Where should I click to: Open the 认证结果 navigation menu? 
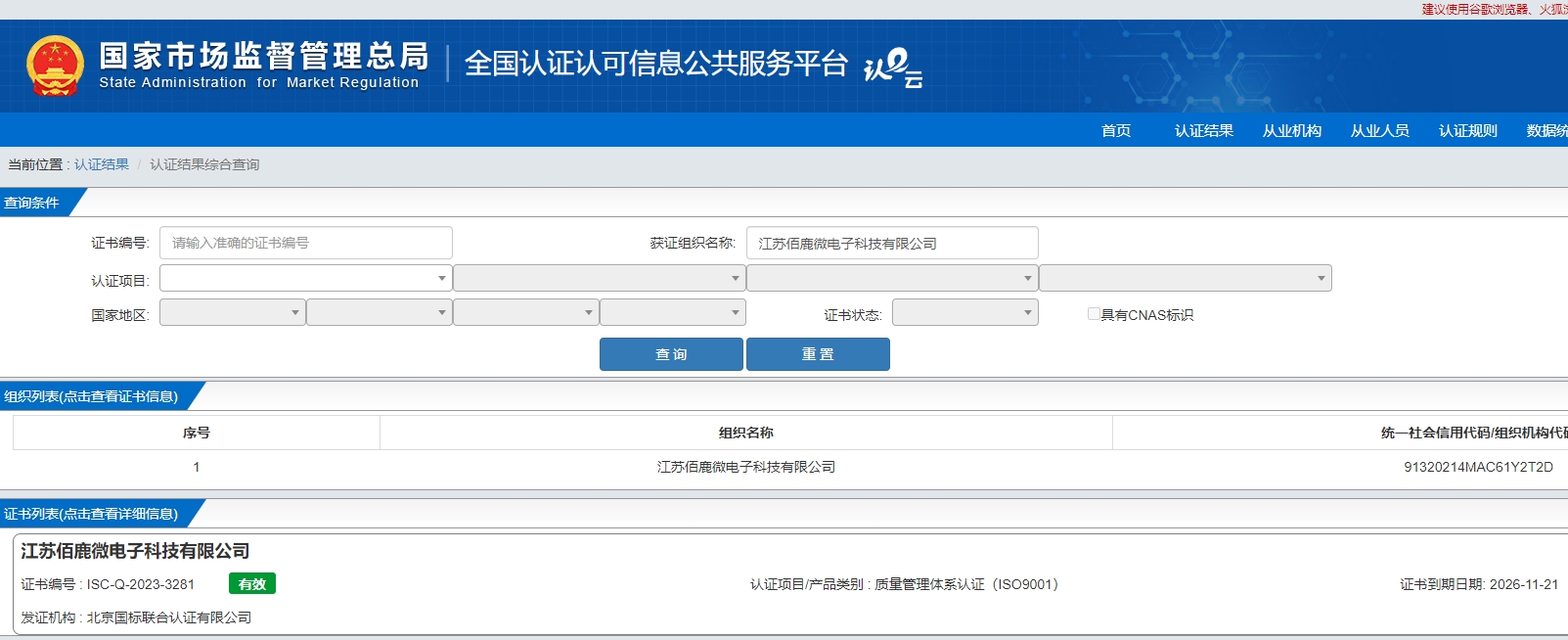point(1204,130)
